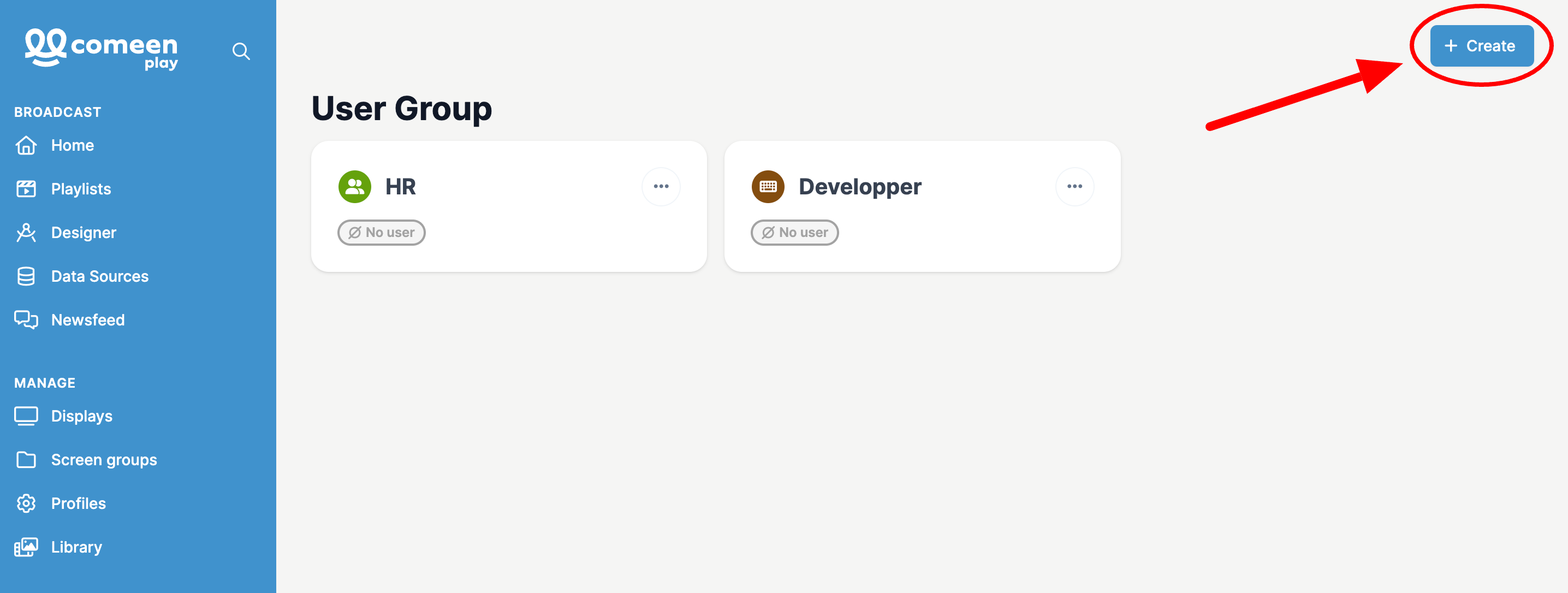This screenshot has width=1568, height=593.
Task: Click the Comeen Play logo
Action: pos(101,49)
